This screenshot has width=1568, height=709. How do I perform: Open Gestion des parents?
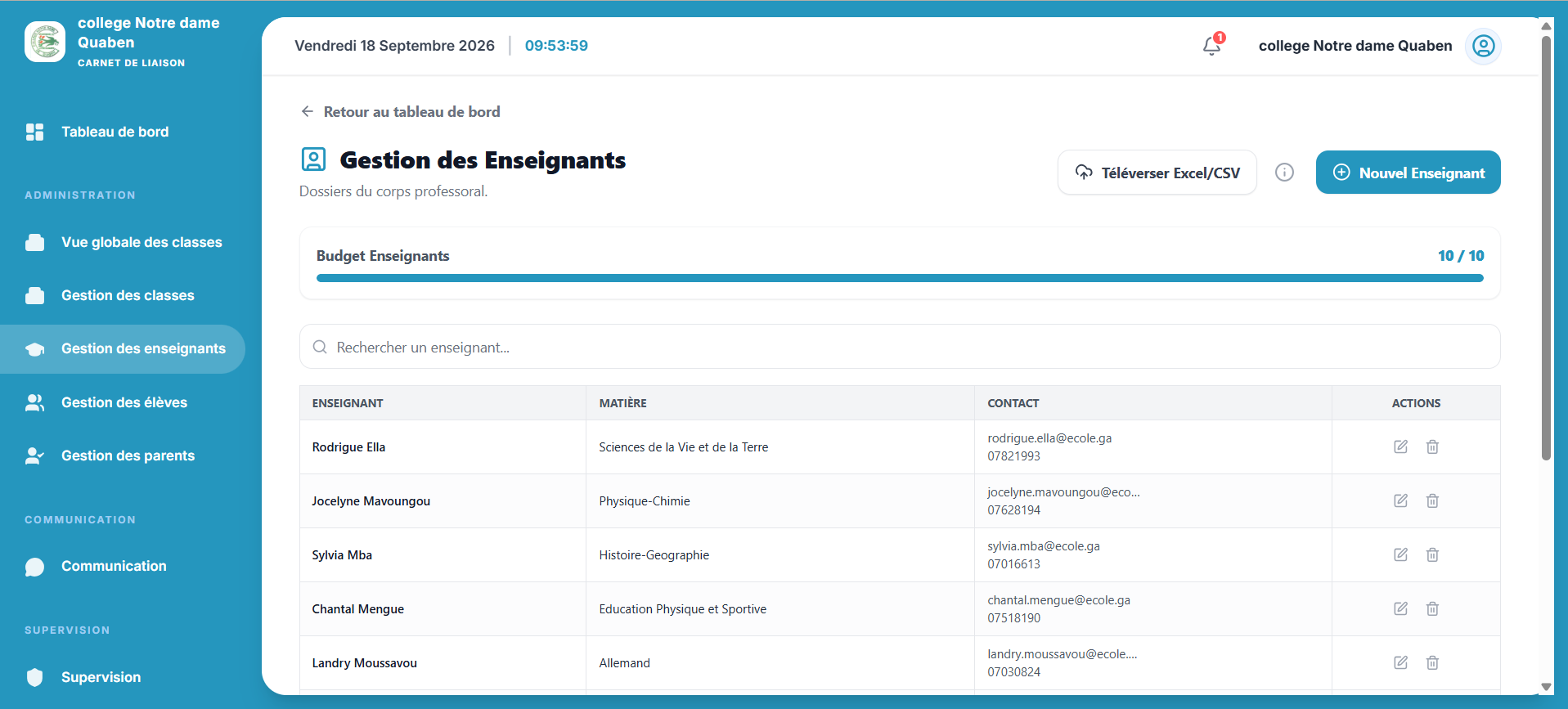(x=123, y=455)
